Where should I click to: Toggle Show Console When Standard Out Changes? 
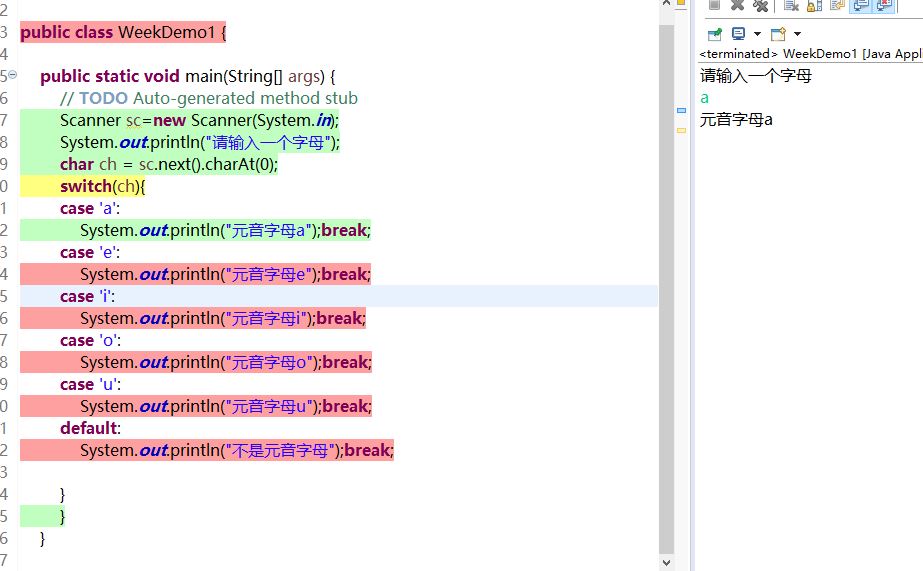point(861,5)
